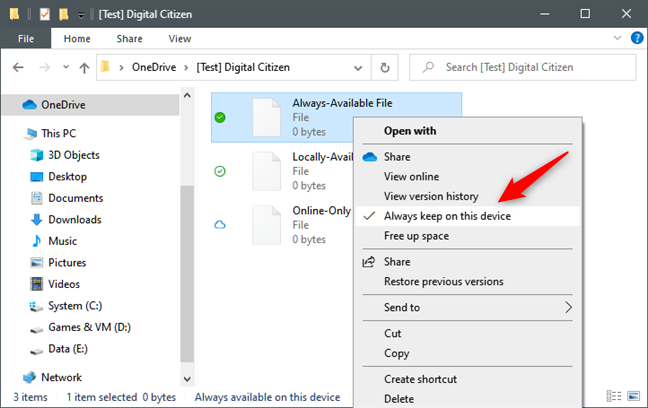Open System (C:) drive
Screen dimensions: 648x408
(75, 305)
